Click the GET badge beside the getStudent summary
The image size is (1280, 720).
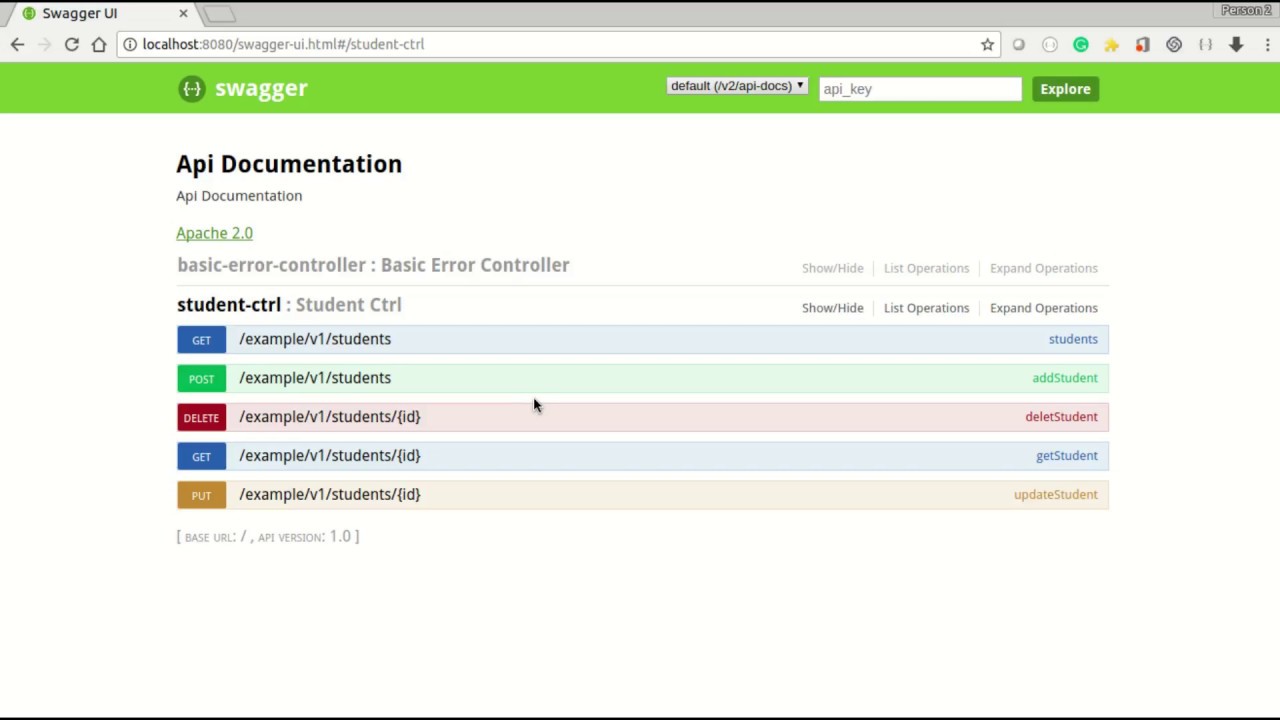201,457
